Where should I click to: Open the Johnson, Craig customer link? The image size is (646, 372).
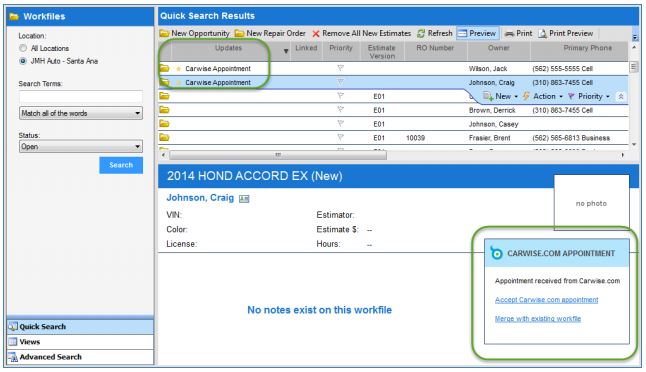click(x=200, y=198)
